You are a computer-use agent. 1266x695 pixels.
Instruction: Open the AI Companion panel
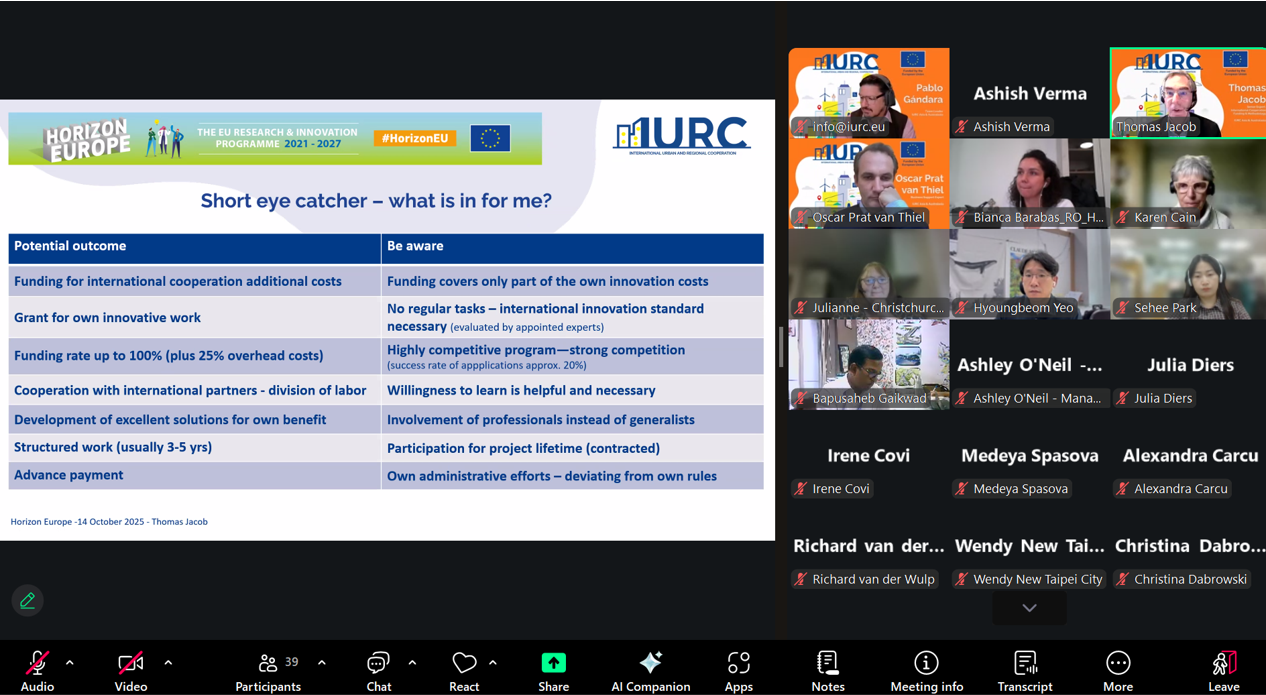[x=650, y=670]
